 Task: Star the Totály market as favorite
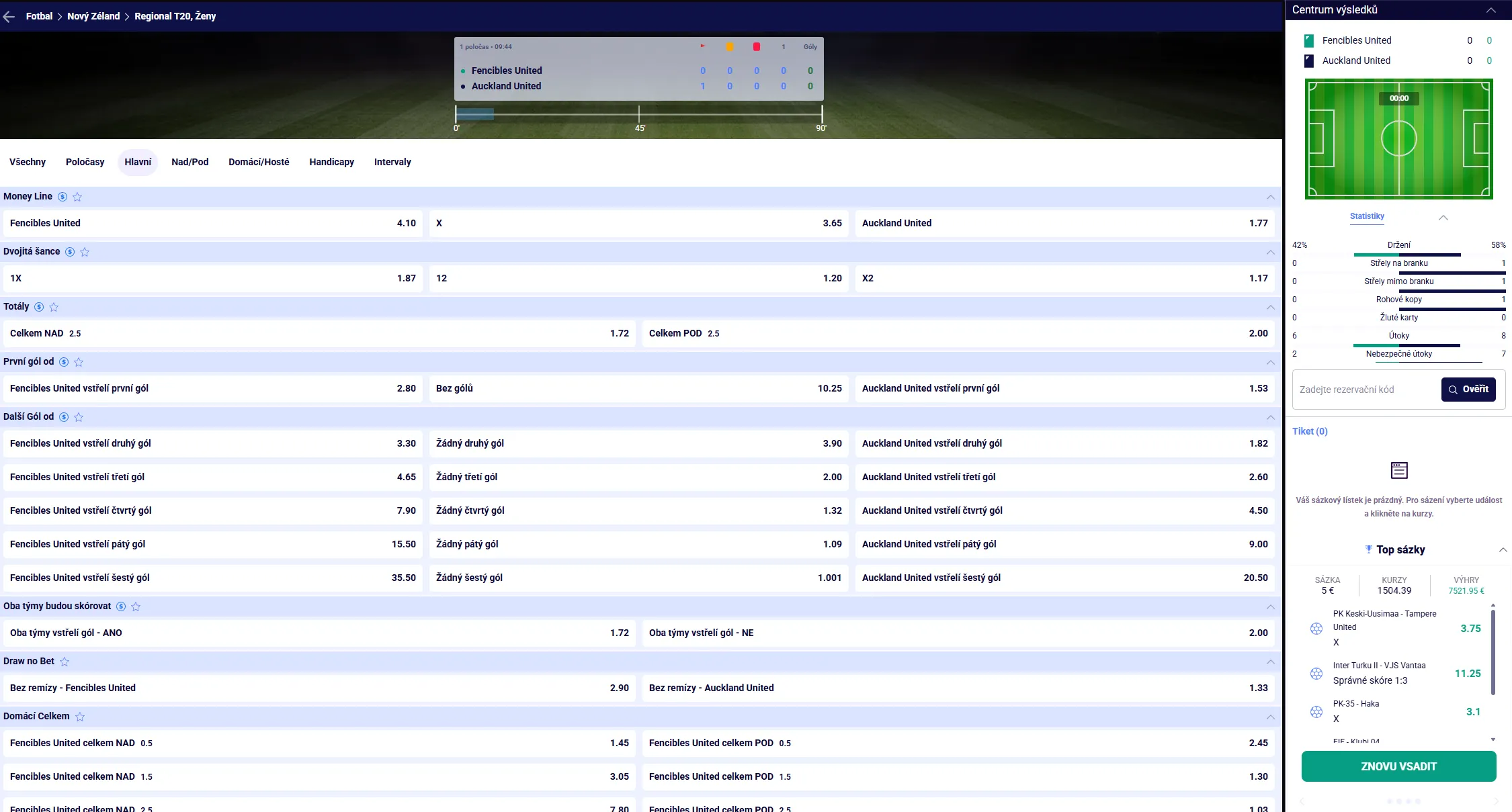[54, 307]
